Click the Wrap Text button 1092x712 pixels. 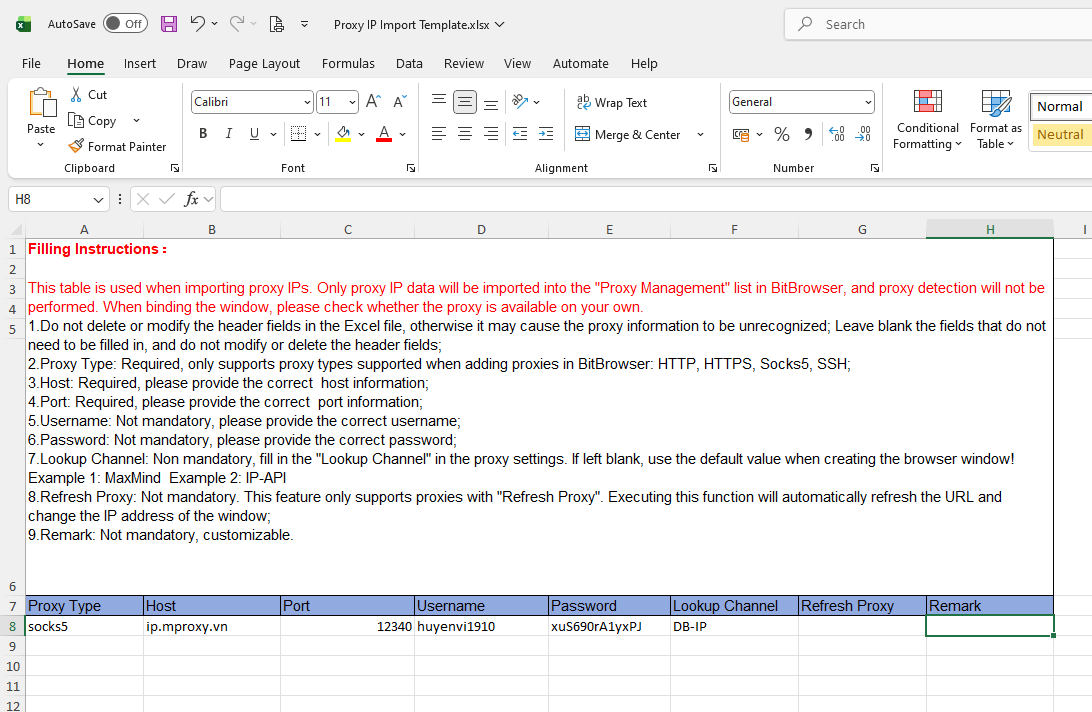coord(612,102)
